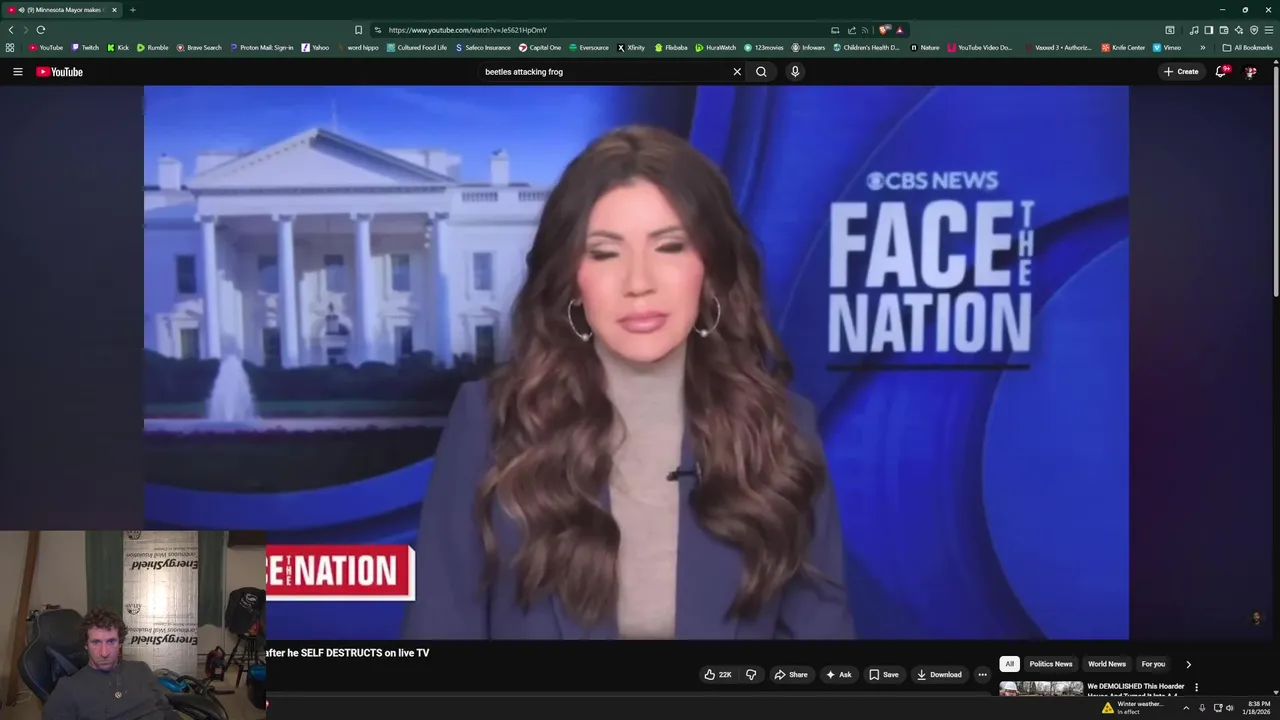Open YouTube notifications bell

point(1221,72)
